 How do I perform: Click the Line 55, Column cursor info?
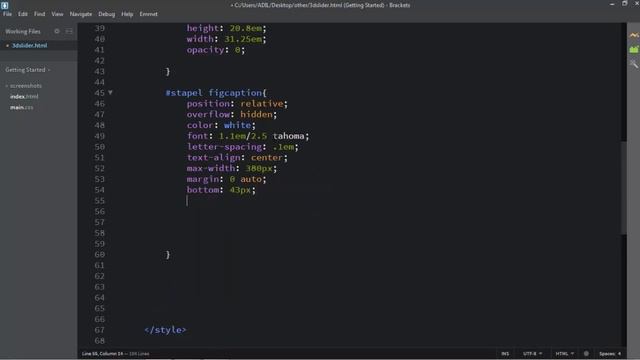[102, 353]
